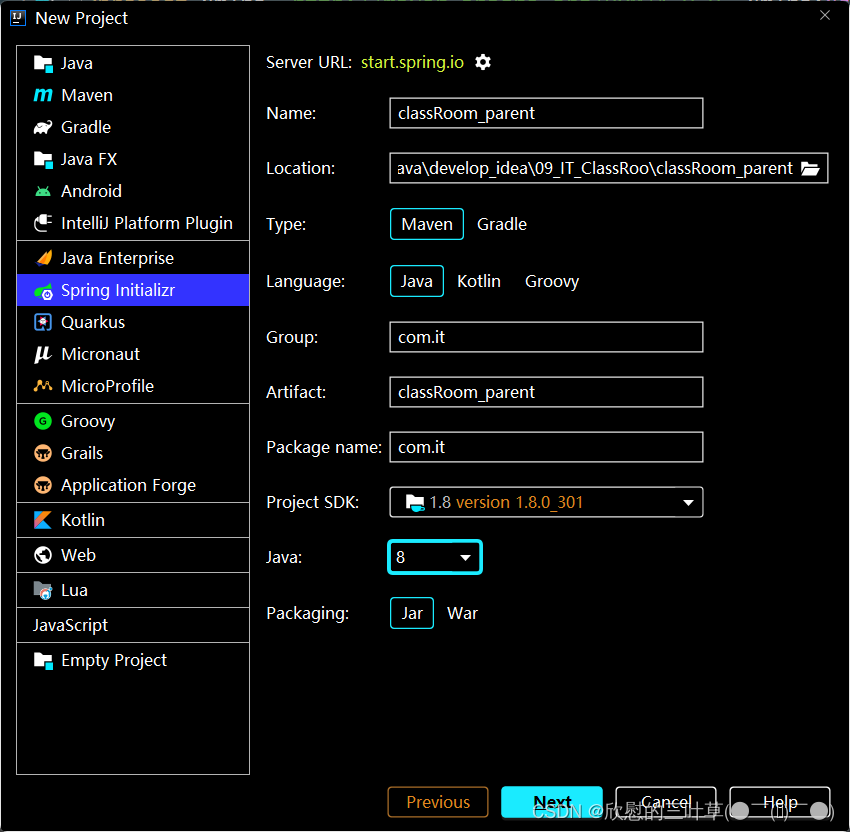Image resolution: width=850 pixels, height=832 pixels.
Task: Click the Web globe icon
Action: [43, 555]
